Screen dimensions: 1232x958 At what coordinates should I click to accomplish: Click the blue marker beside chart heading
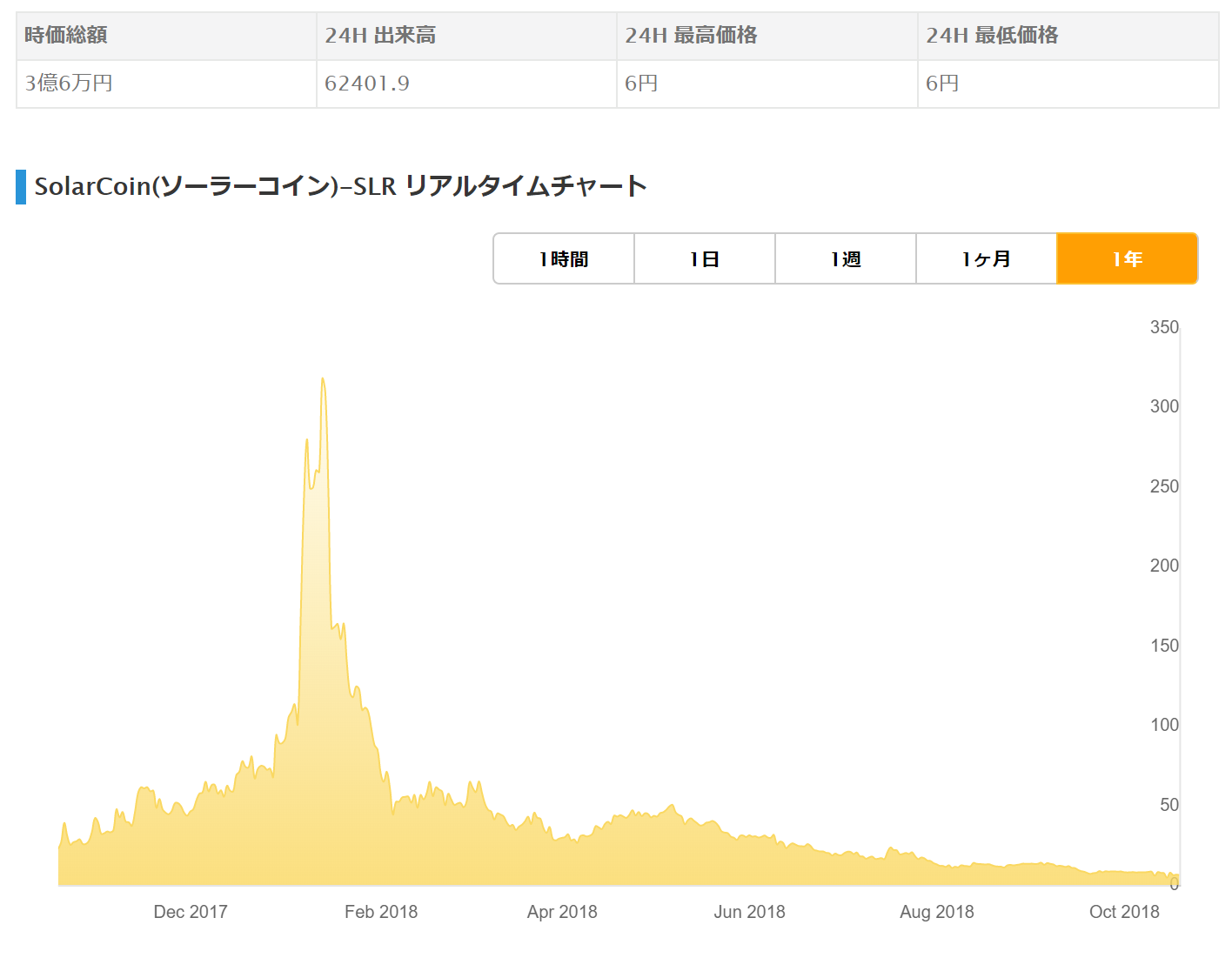pos(21,187)
